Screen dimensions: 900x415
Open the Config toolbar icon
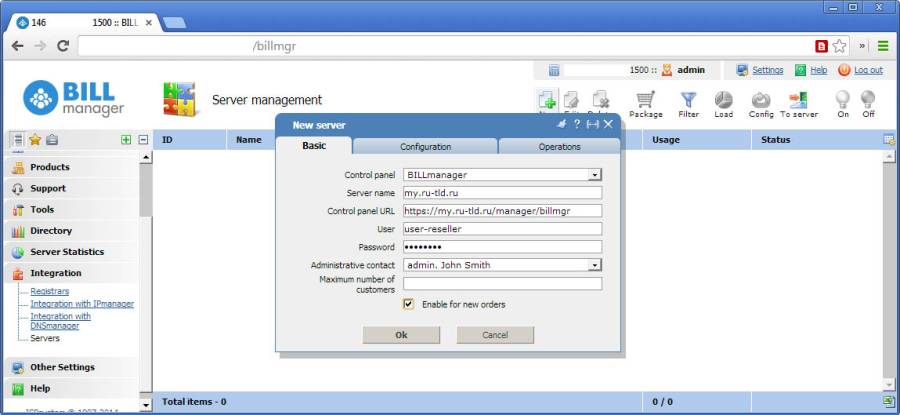[761, 100]
